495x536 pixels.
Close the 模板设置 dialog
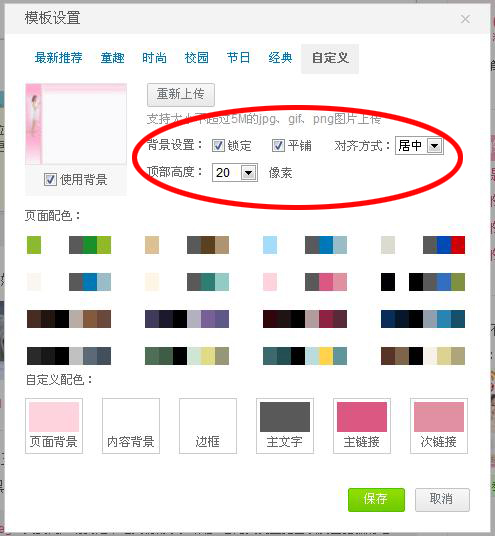point(465,19)
